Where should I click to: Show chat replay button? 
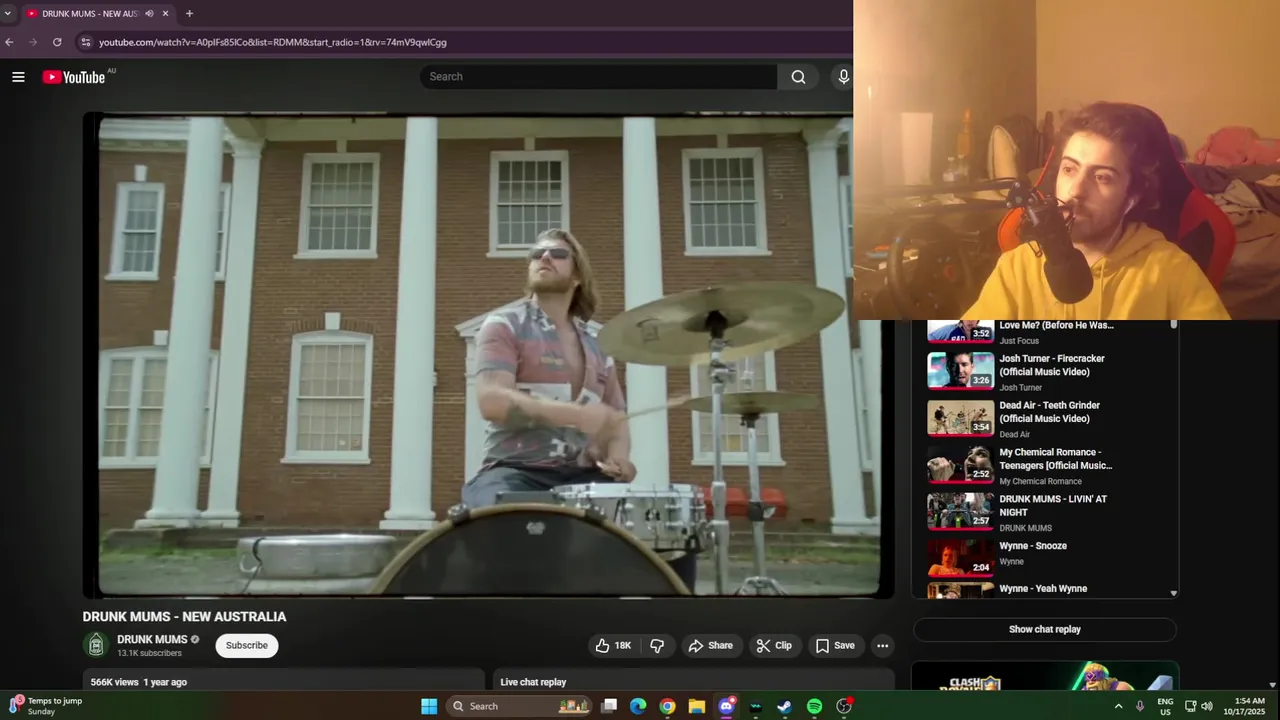tap(1044, 630)
